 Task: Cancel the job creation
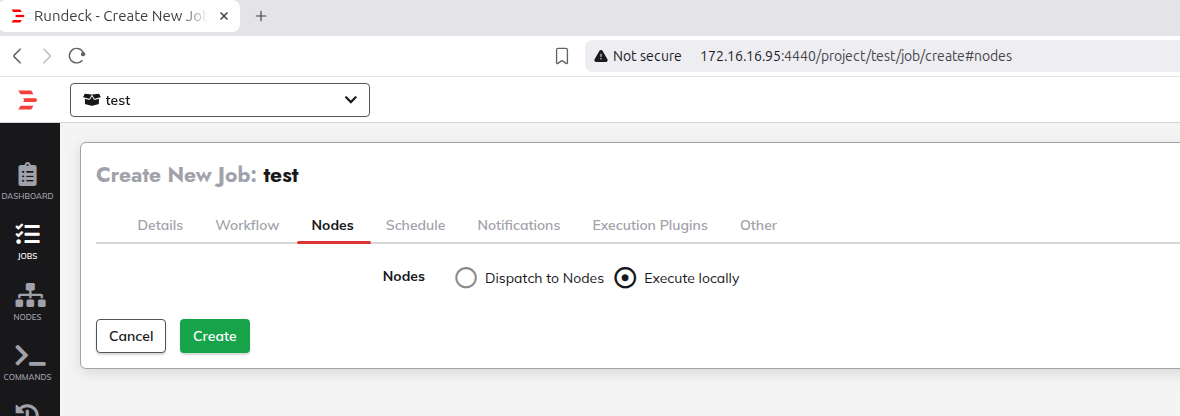tap(131, 336)
